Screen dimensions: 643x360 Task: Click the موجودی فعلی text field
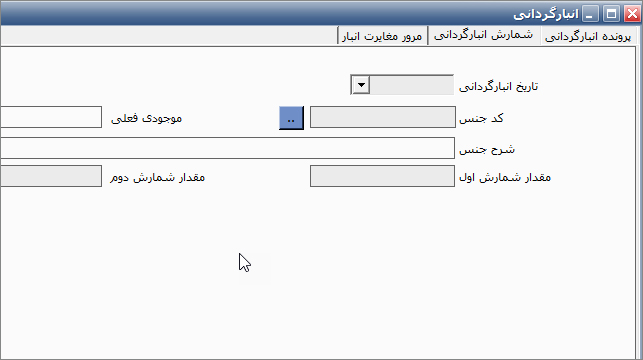click(x=51, y=117)
